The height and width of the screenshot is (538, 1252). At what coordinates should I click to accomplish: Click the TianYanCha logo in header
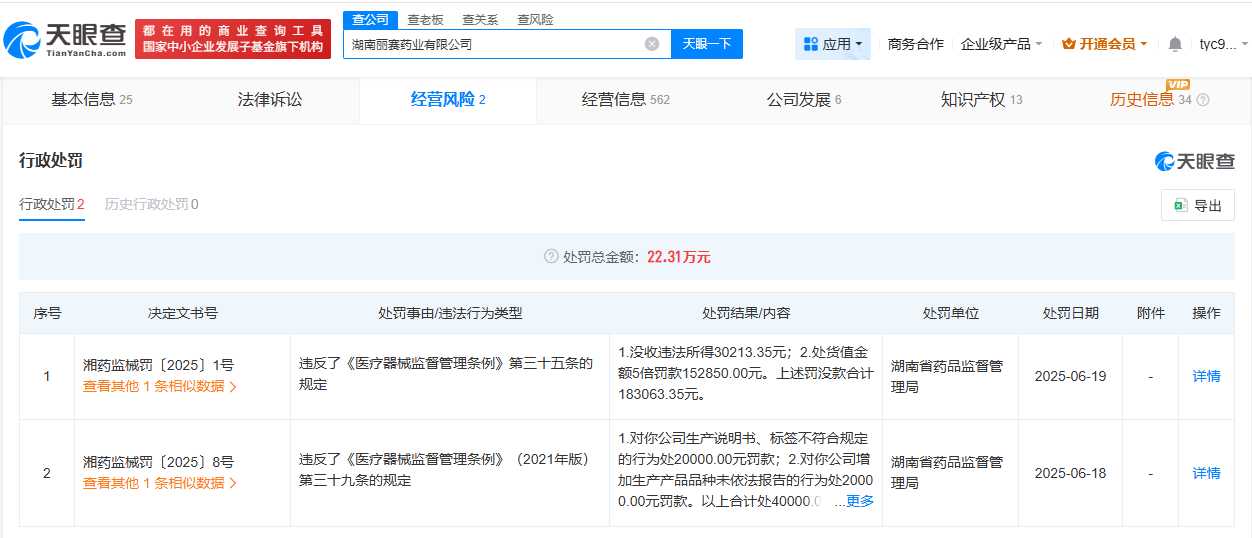(65, 39)
